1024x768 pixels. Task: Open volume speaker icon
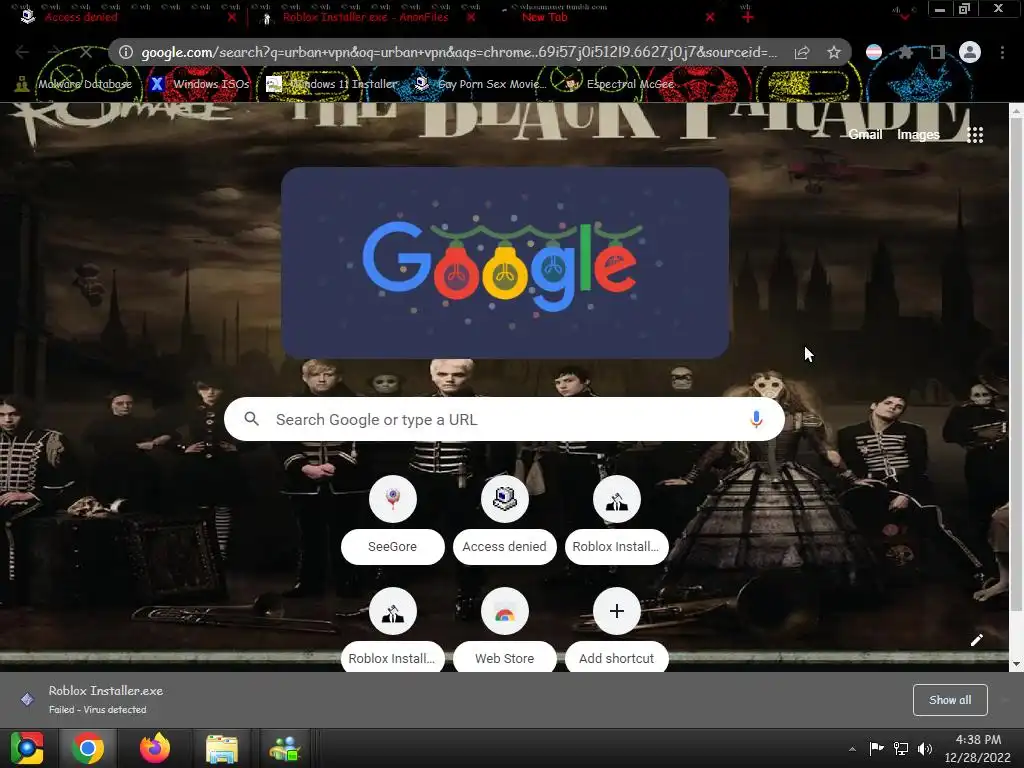pyautogui.click(x=925, y=748)
